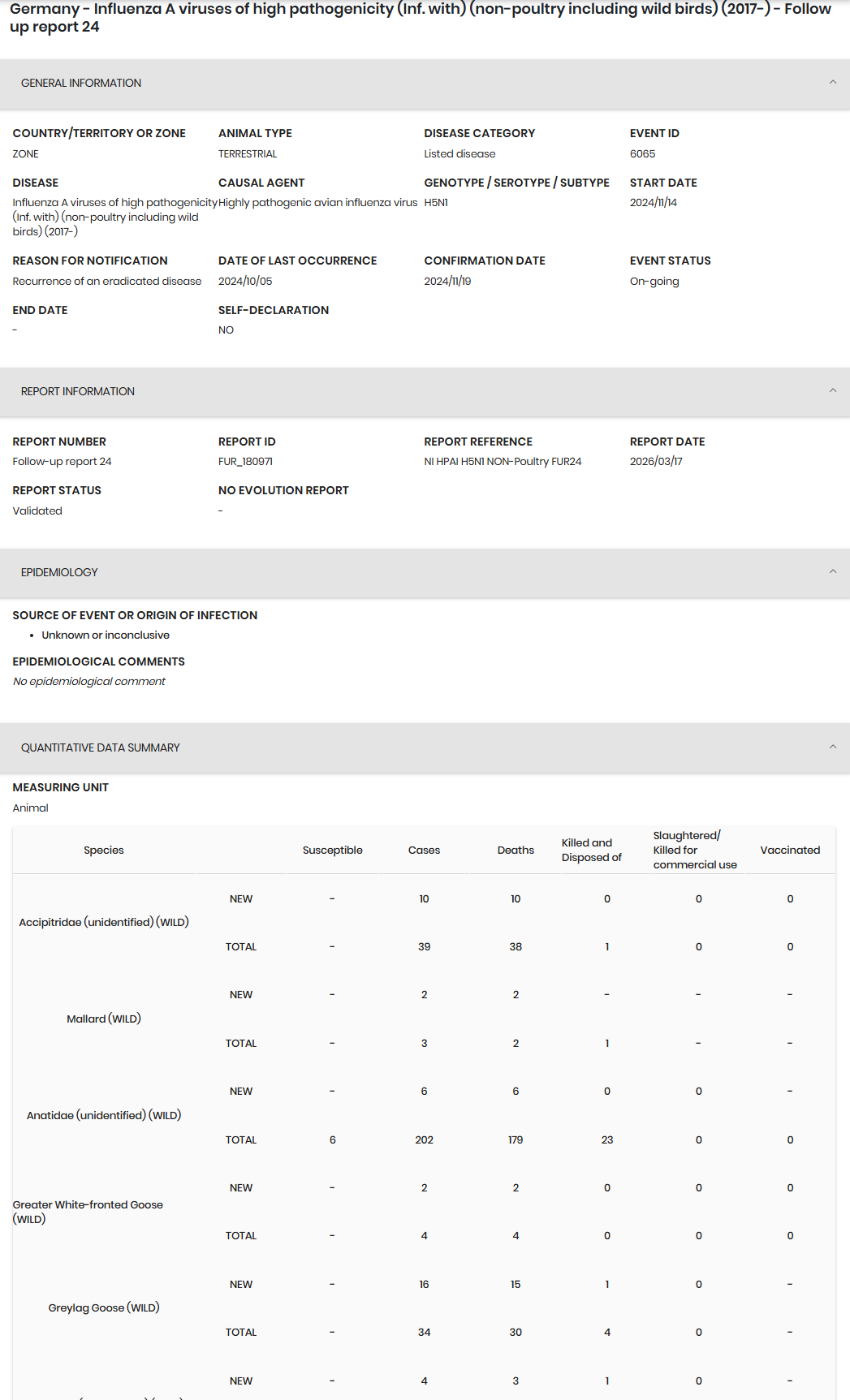Click the Killed and Disposed of header
This screenshot has height=1400, width=850.
591,850
